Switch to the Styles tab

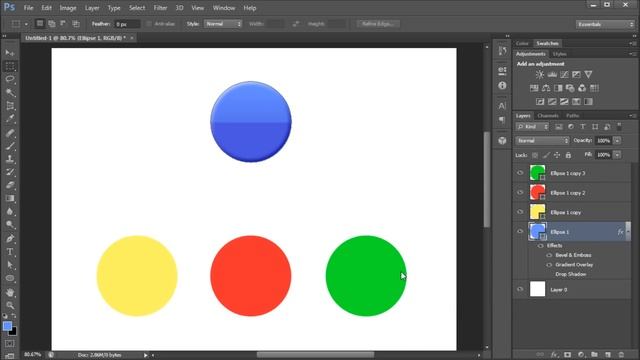tap(559, 54)
